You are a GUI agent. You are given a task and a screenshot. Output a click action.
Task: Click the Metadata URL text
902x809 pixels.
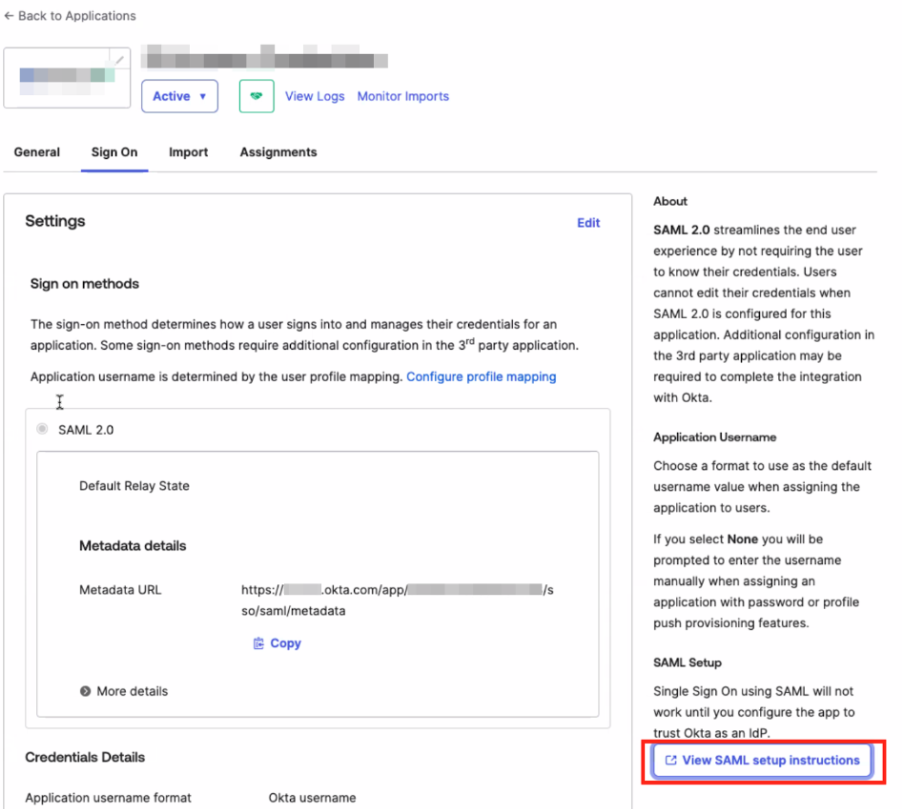[x=397, y=600]
